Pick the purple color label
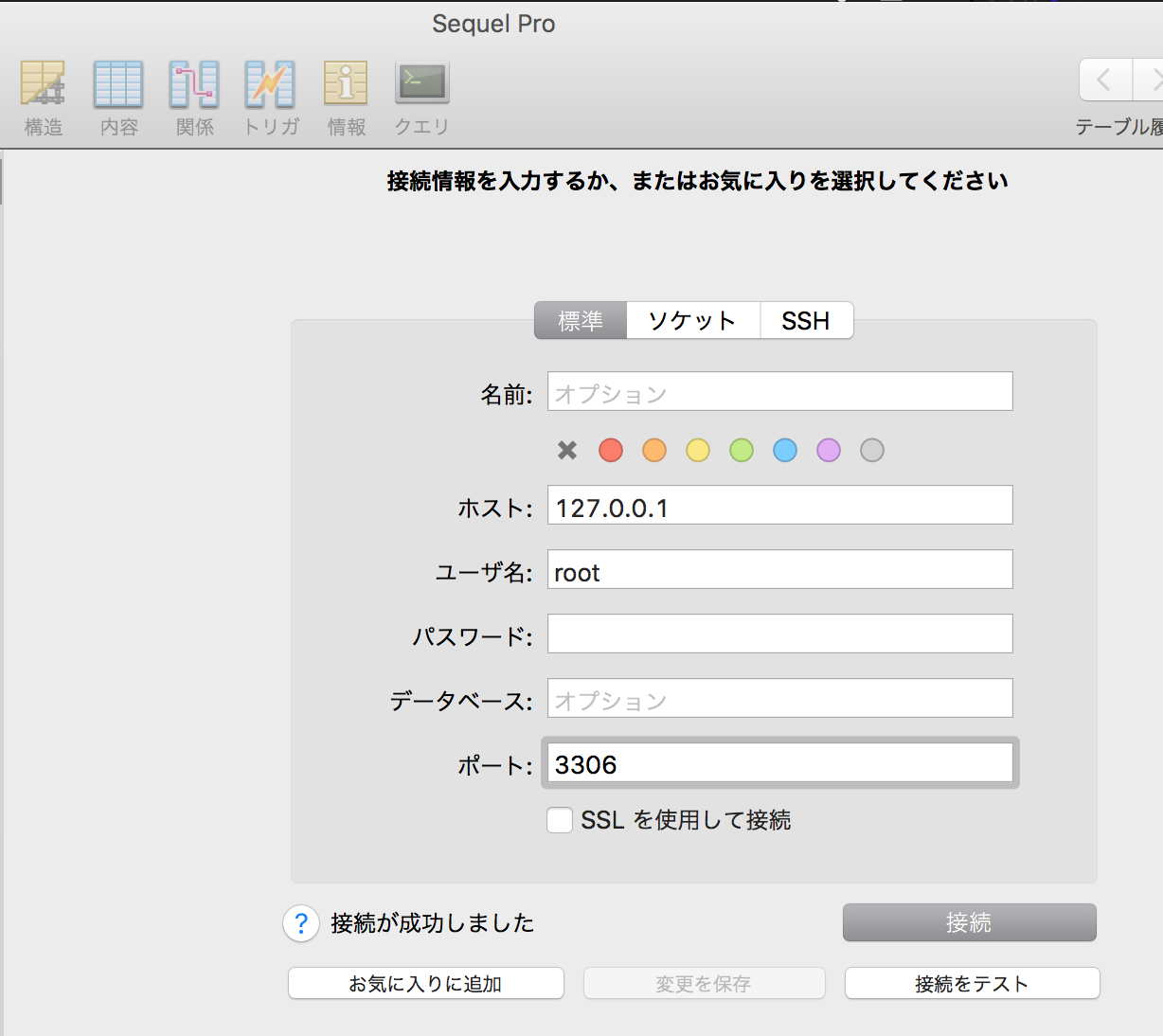 tap(829, 450)
